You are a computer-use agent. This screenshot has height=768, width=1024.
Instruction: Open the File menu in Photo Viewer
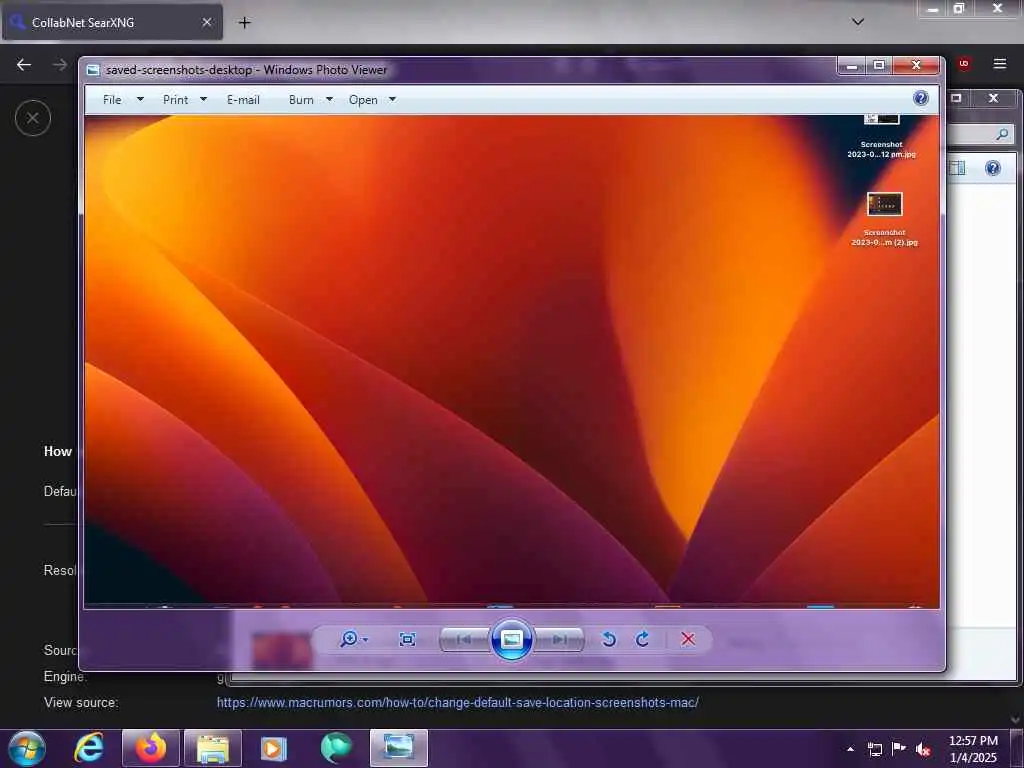(112, 100)
